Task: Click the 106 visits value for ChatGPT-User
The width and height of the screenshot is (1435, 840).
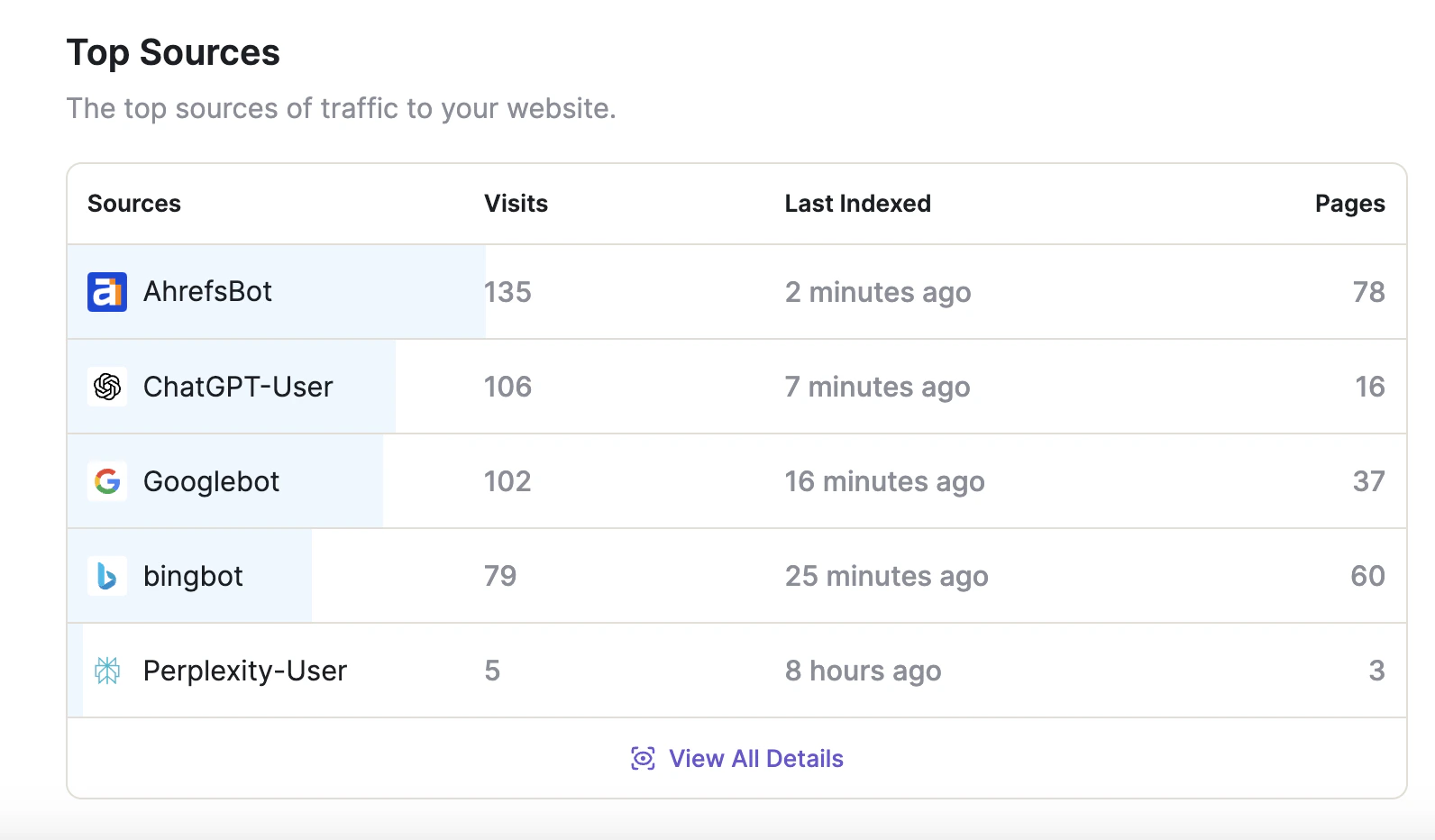Action: coord(507,387)
